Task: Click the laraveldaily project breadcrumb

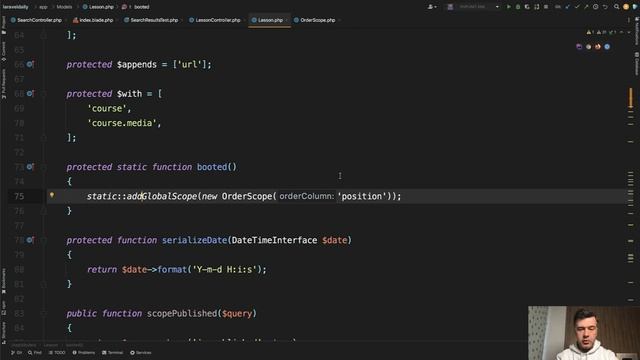Action: tap(16, 7)
